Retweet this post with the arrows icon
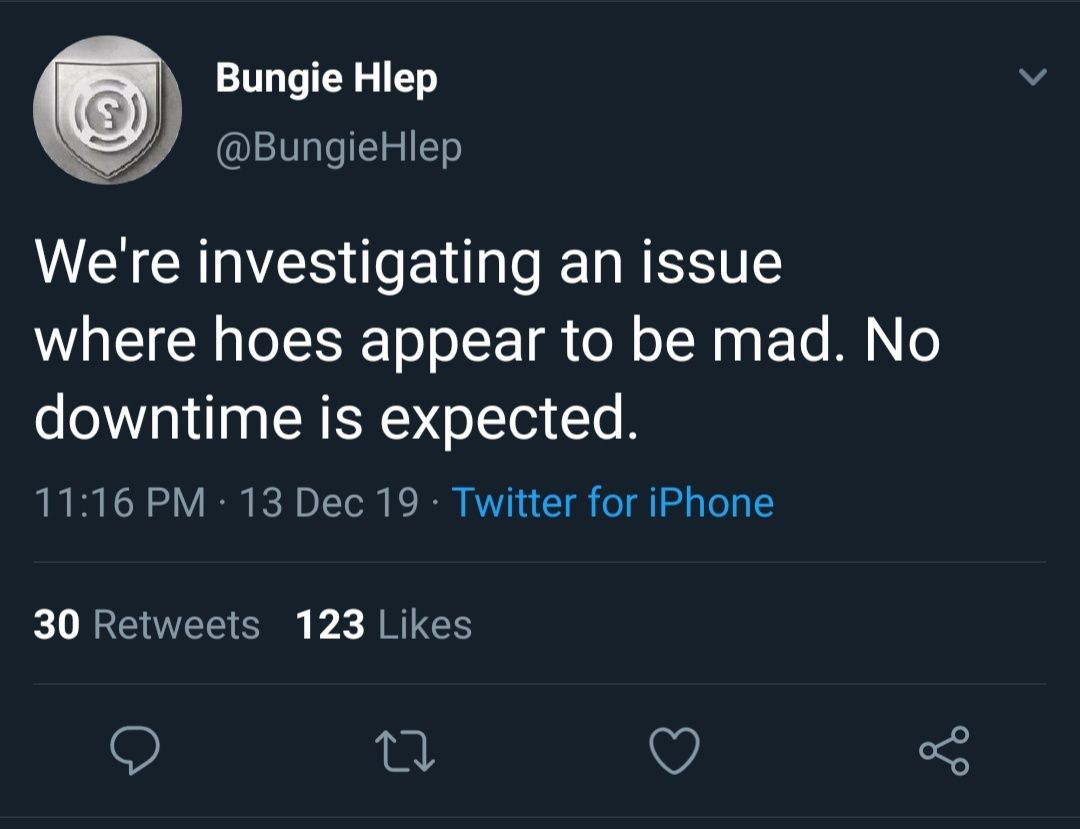 point(405,751)
